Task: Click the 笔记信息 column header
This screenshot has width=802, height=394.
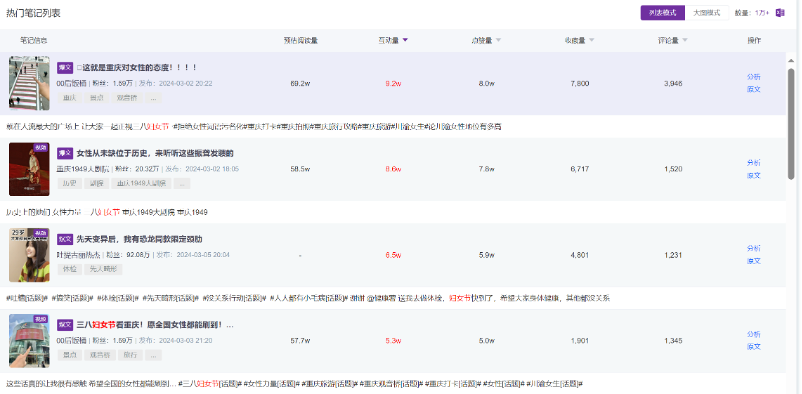Action: pos(34,40)
